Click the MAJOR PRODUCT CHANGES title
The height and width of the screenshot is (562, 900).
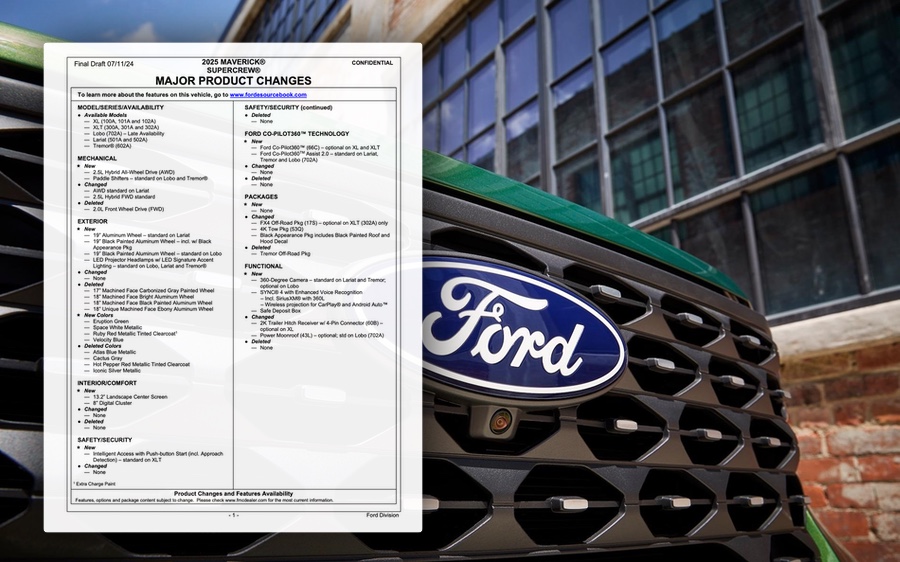(233, 81)
